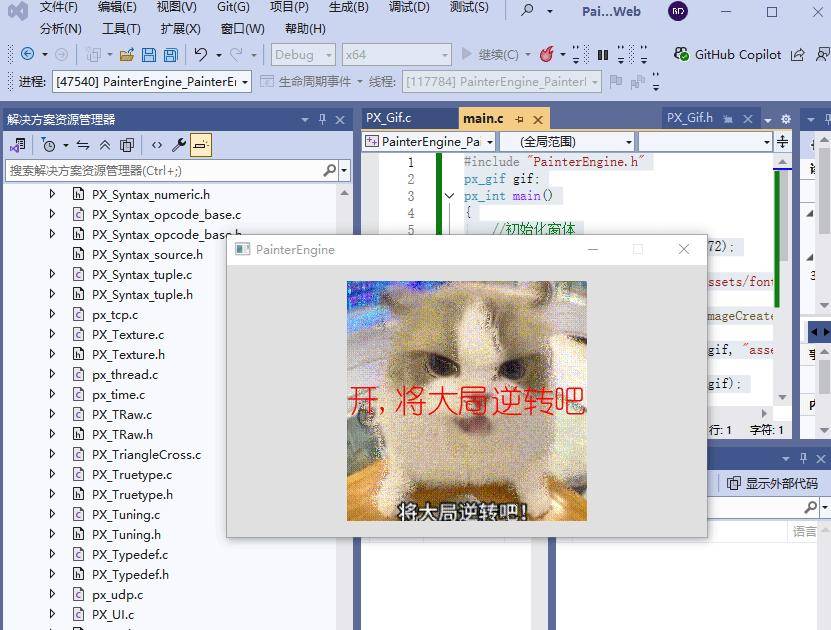Open the 窗口(W) menu
This screenshot has height=630, width=831.
click(243, 29)
